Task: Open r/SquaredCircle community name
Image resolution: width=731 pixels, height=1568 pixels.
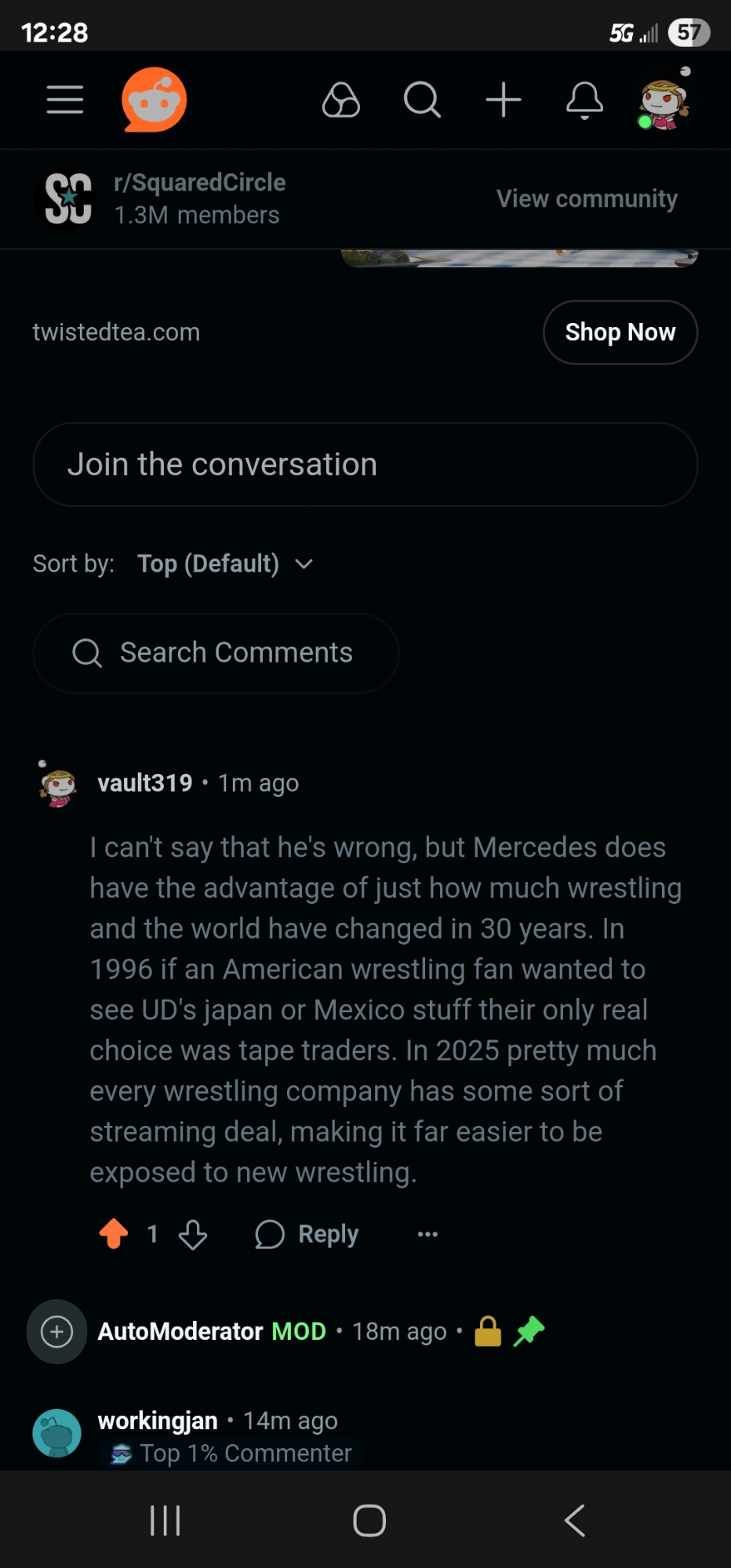Action: [x=200, y=183]
